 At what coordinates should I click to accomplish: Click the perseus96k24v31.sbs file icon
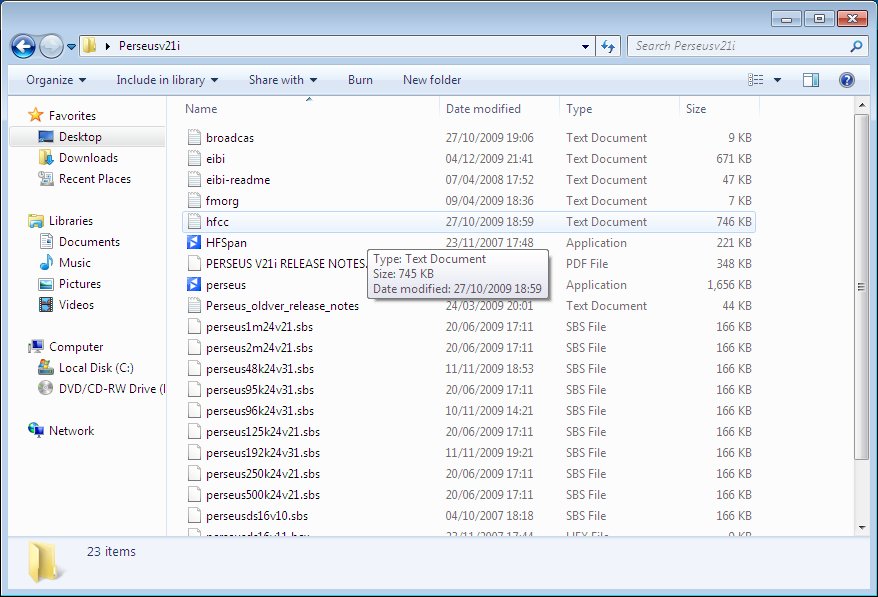pyautogui.click(x=194, y=411)
